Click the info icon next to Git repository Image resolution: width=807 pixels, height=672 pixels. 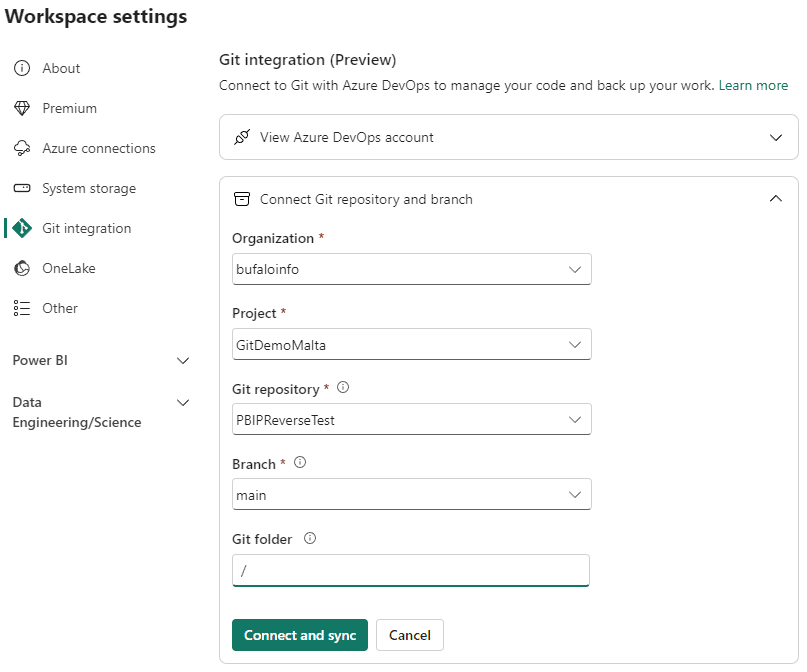pos(343,387)
